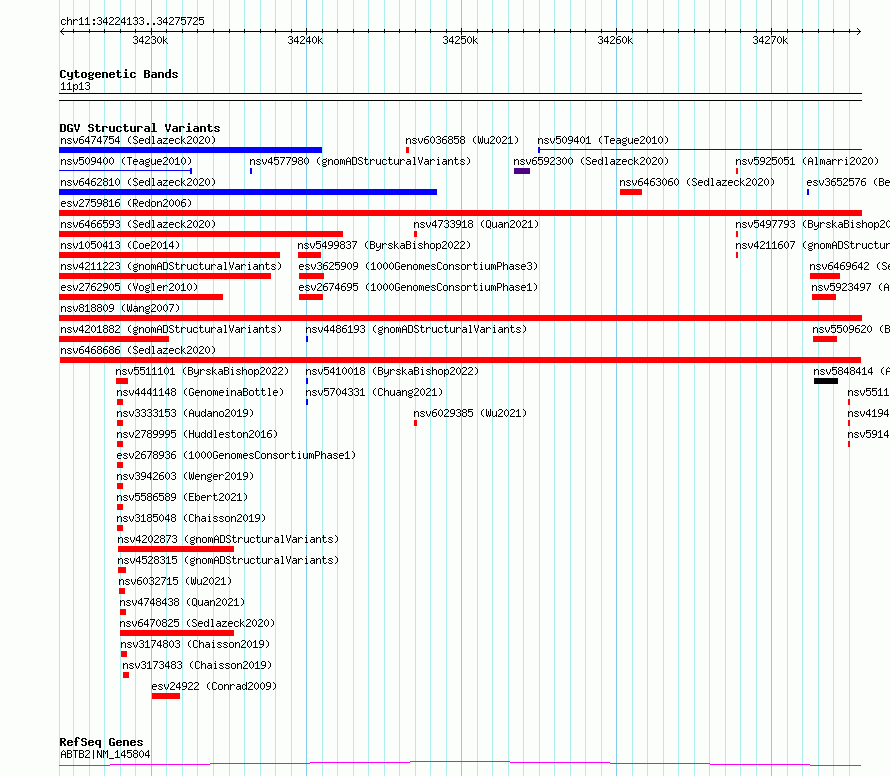
Task: Click nsv4202873 (gnomADStructuralVariants) label
Action: pyautogui.click(x=228, y=539)
